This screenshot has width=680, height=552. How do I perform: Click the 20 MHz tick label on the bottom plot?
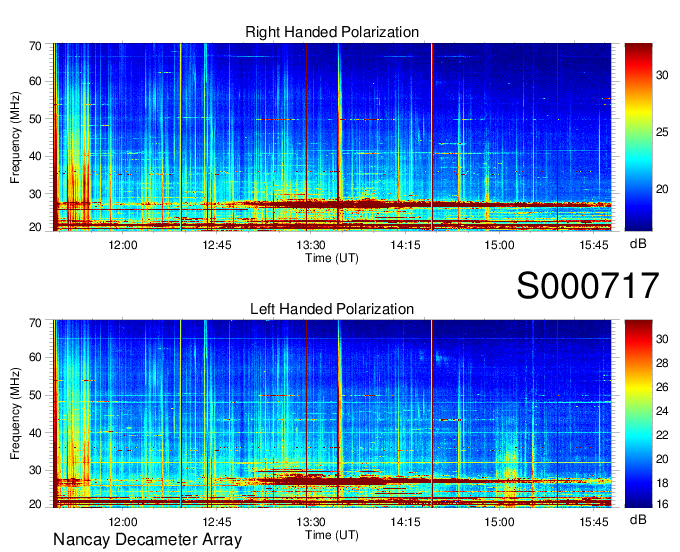(x=35, y=504)
